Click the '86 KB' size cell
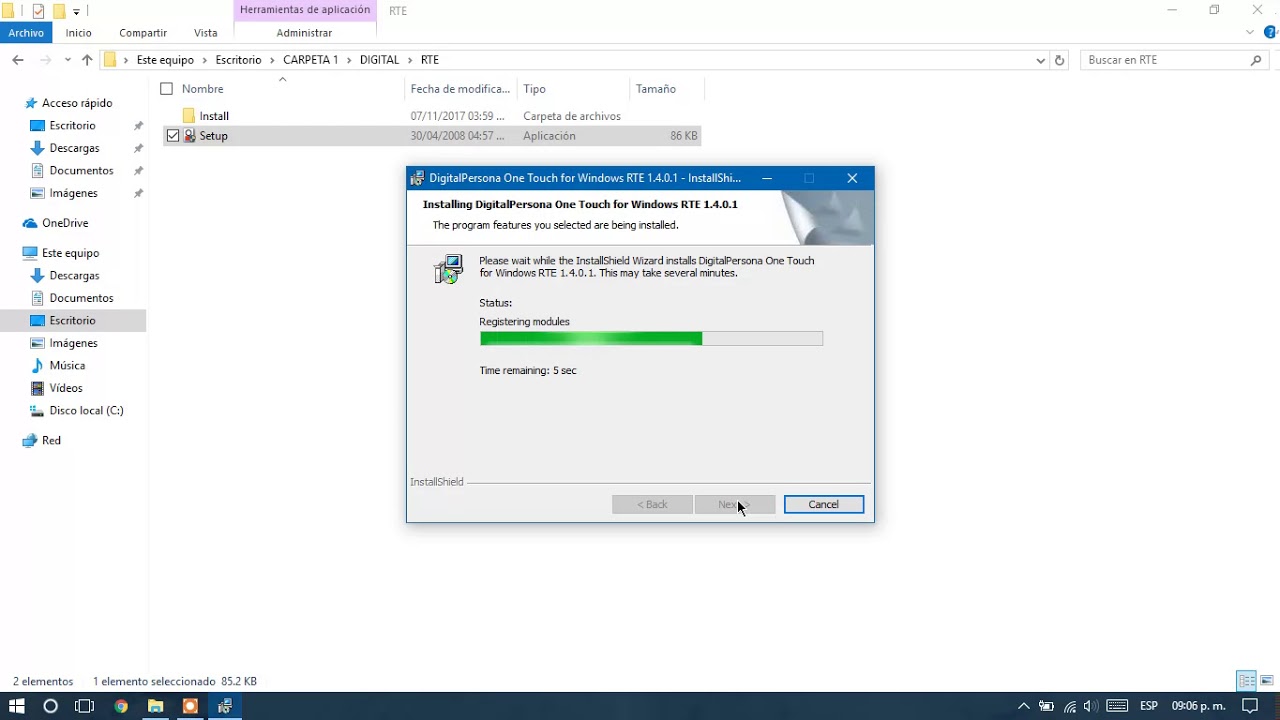Viewport: 1280px width, 720px height. click(683, 136)
